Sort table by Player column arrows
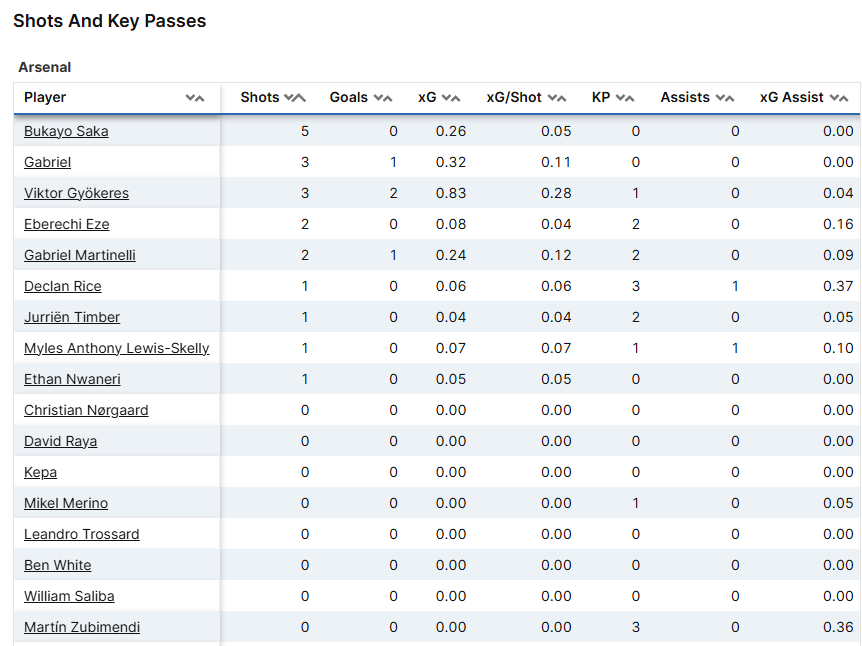 click(x=195, y=98)
